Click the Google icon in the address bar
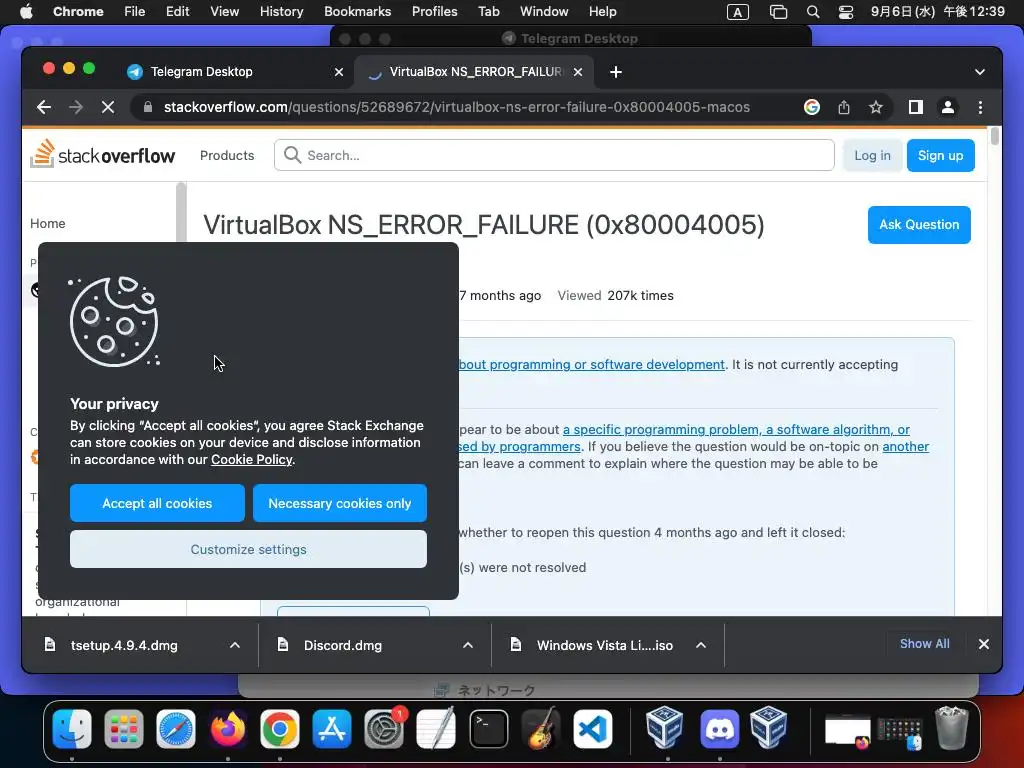The image size is (1024, 768). [x=812, y=107]
